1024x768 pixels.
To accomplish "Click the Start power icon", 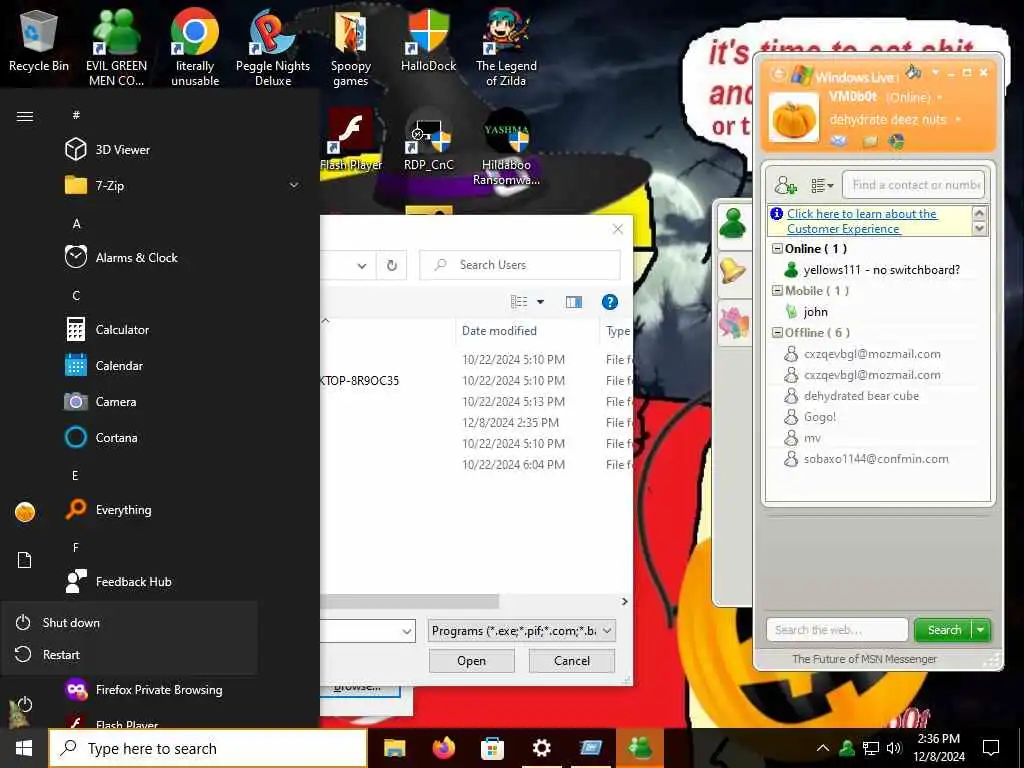I will tap(25, 705).
